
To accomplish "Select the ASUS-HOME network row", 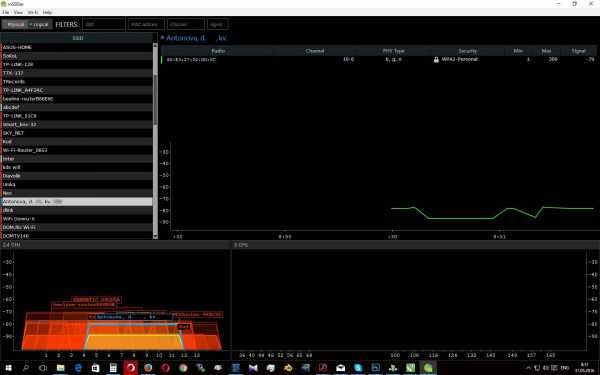I will pyautogui.click(x=77, y=47).
